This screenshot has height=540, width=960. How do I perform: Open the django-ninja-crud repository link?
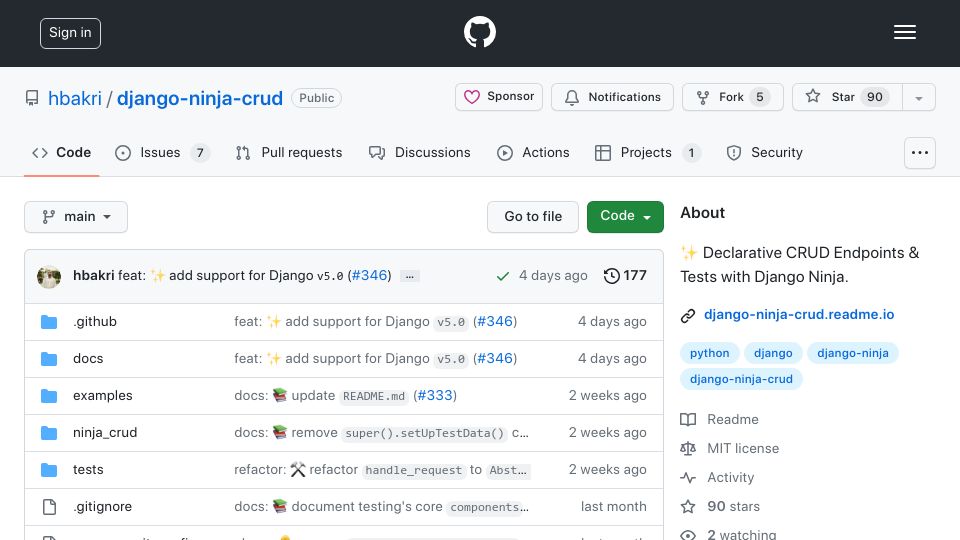[200, 98]
